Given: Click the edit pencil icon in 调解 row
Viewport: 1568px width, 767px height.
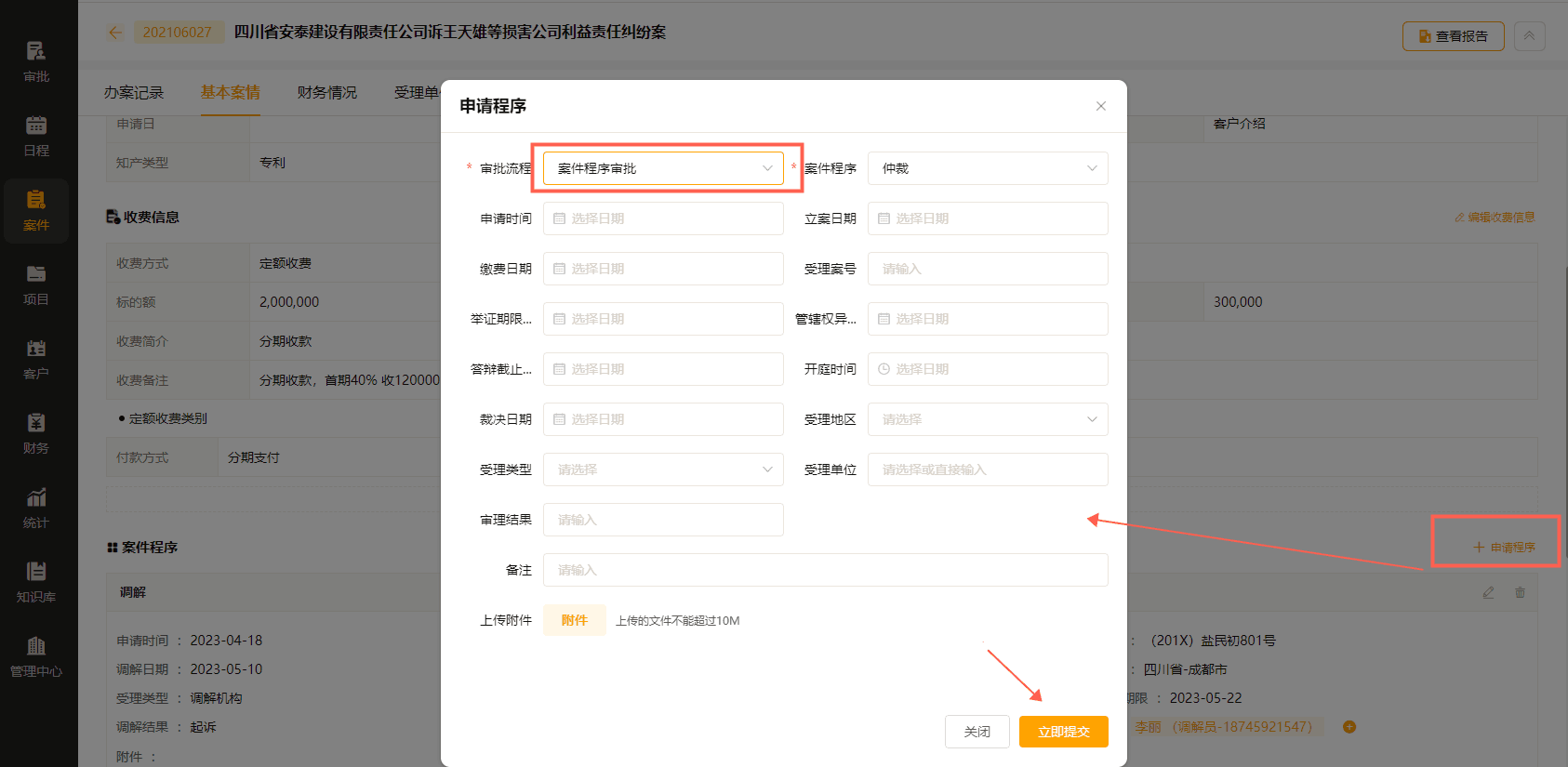Looking at the screenshot, I should tap(1488, 592).
